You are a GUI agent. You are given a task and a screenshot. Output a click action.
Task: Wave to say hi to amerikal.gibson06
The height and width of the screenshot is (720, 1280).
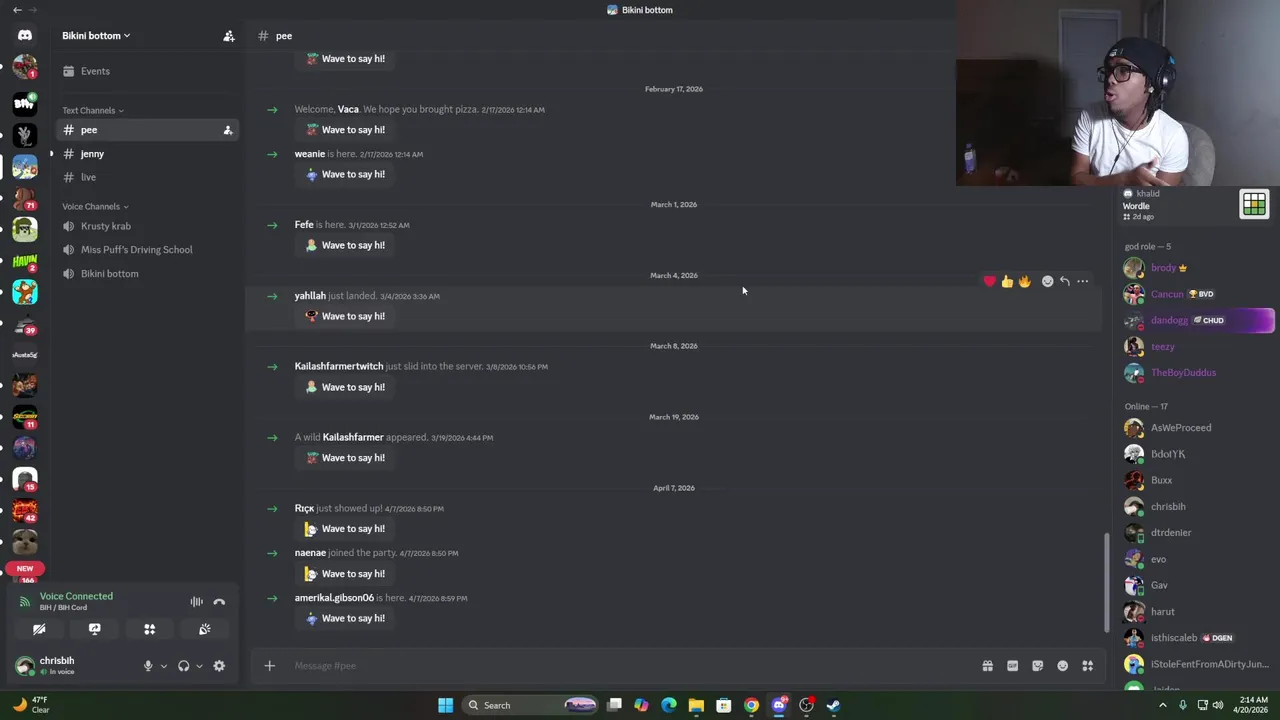[x=344, y=618]
